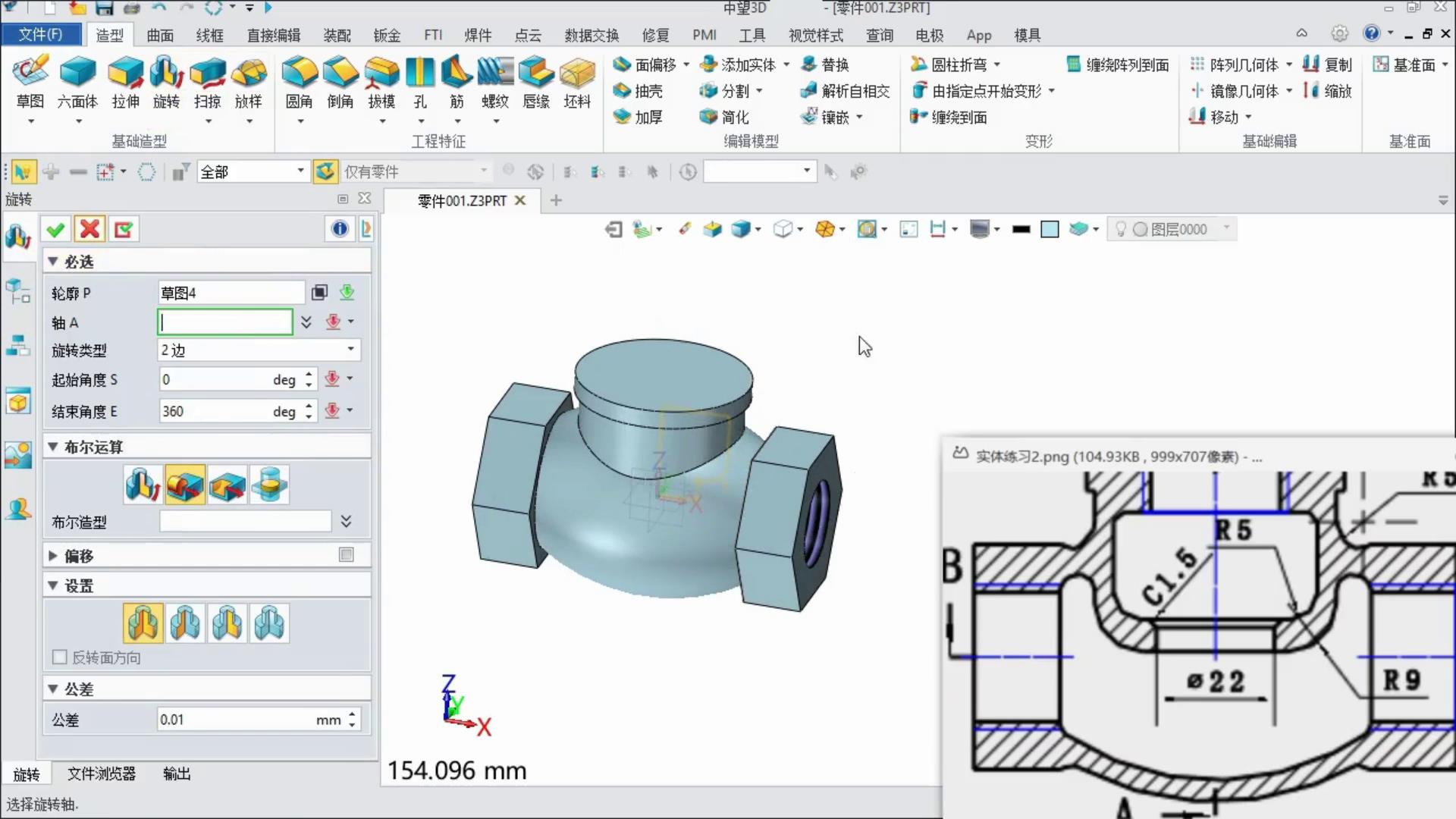
Task: Open the 文件浏览器 bottom tab
Action: [102, 773]
